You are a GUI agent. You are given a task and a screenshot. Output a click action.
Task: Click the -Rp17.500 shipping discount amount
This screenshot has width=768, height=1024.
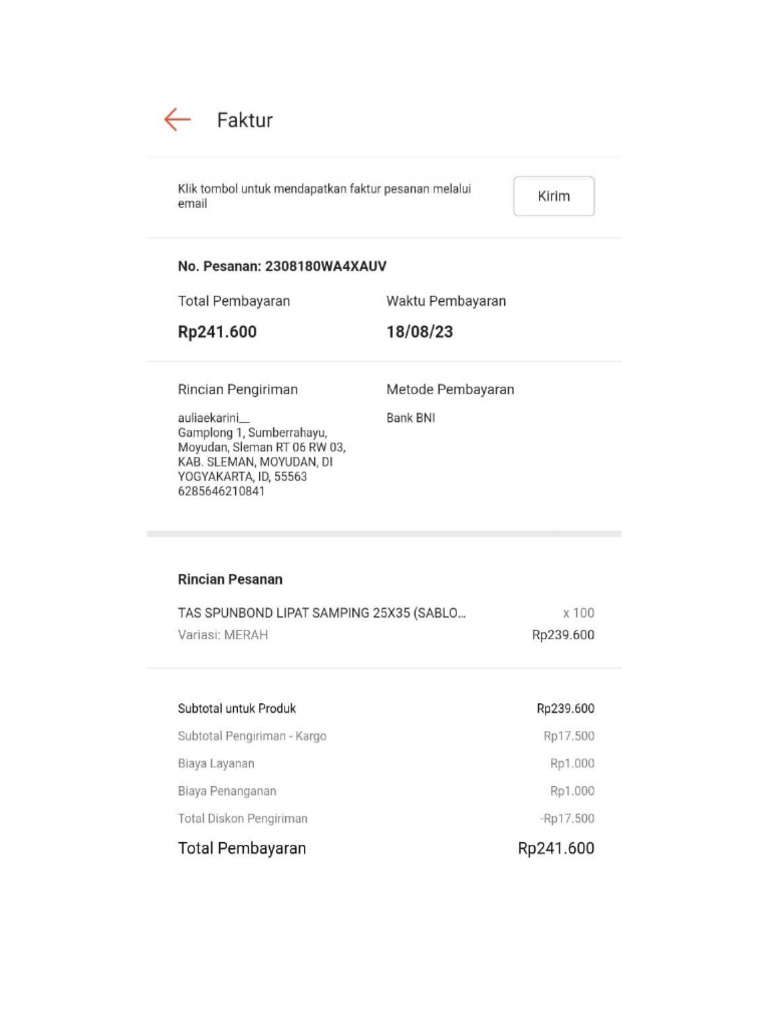tap(567, 818)
